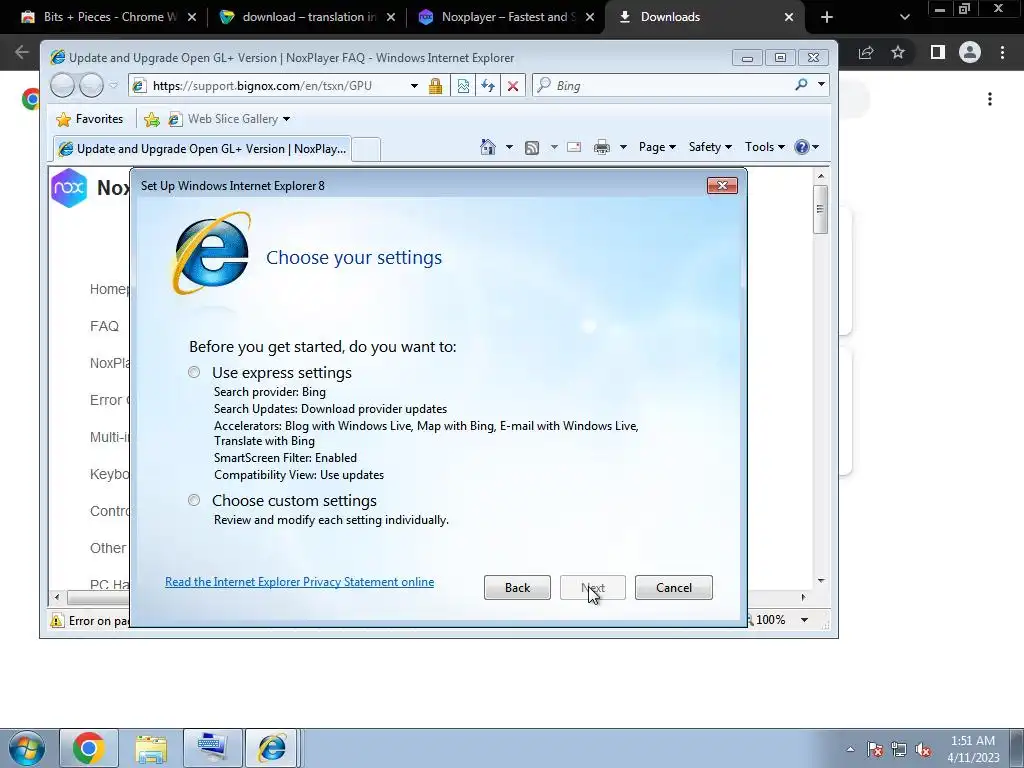Switch to Noxplayer Chrome tab
The image size is (1024, 768).
click(505, 17)
